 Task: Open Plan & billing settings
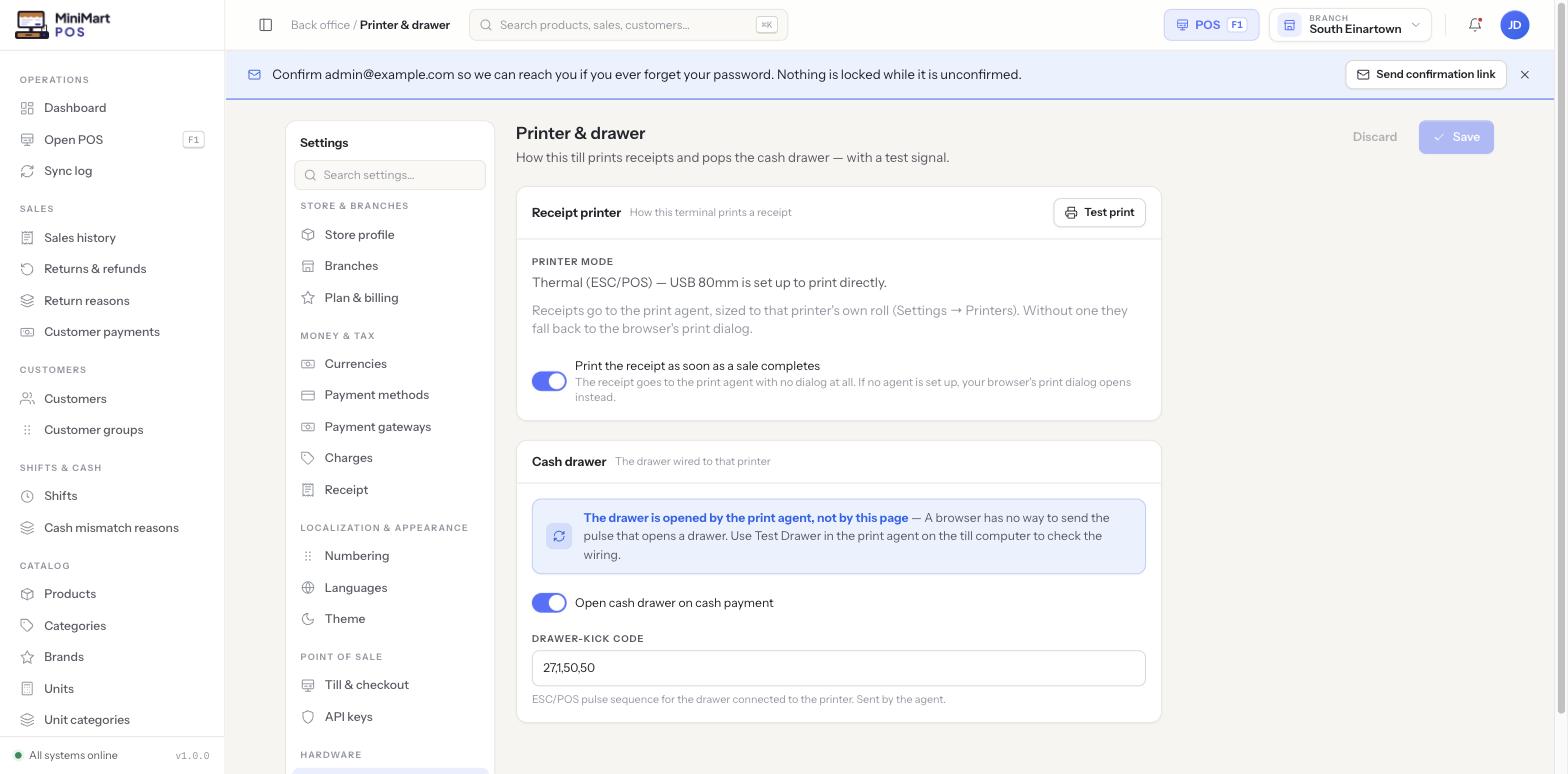click(390, 298)
